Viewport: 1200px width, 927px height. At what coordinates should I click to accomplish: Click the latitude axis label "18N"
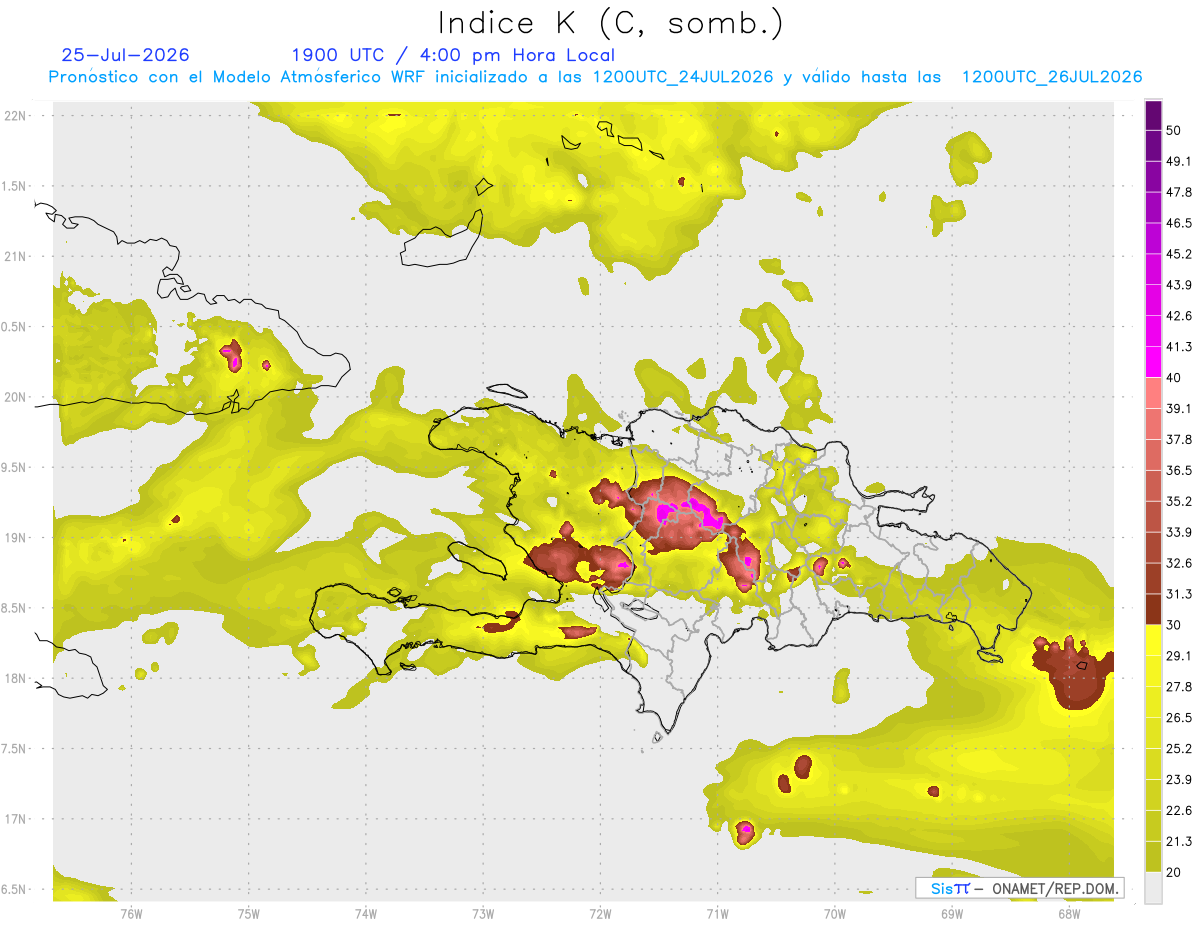coord(15,679)
